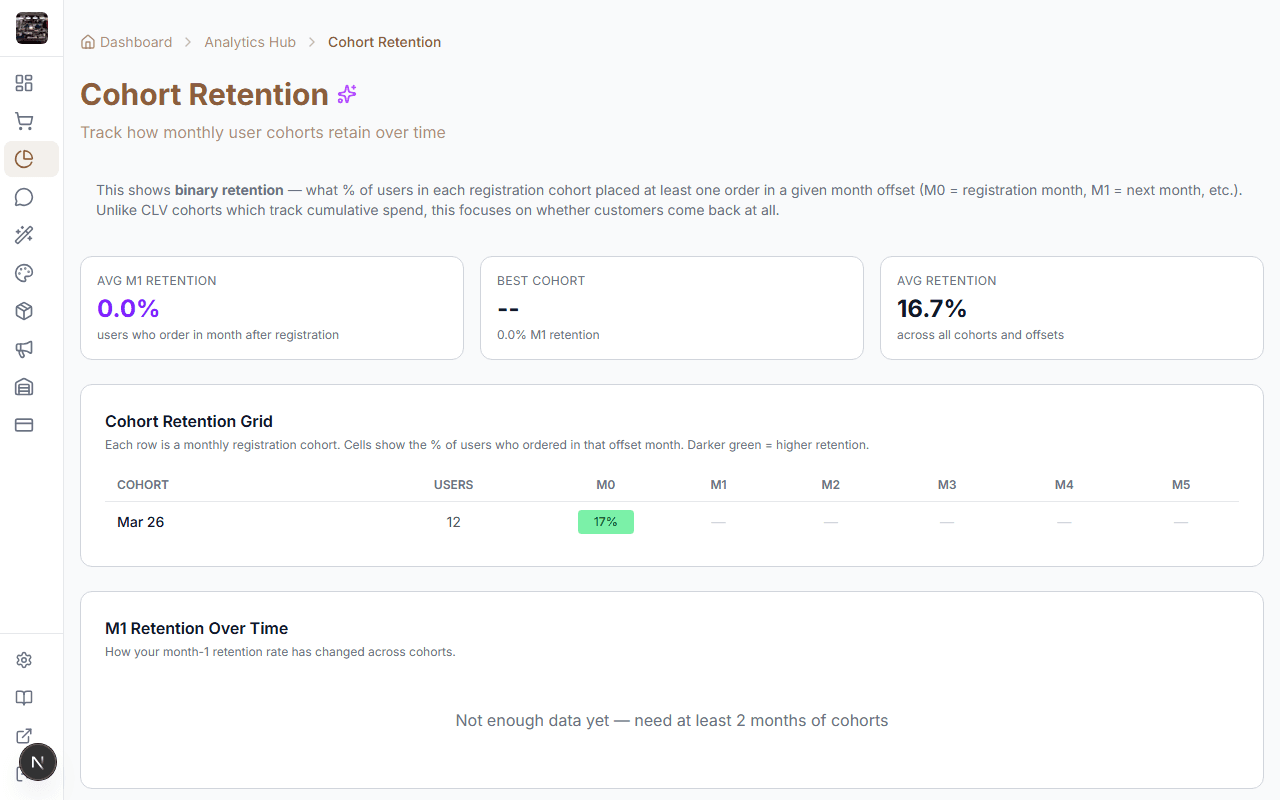Navigate to Analytics Hub via breadcrumb

pos(250,42)
